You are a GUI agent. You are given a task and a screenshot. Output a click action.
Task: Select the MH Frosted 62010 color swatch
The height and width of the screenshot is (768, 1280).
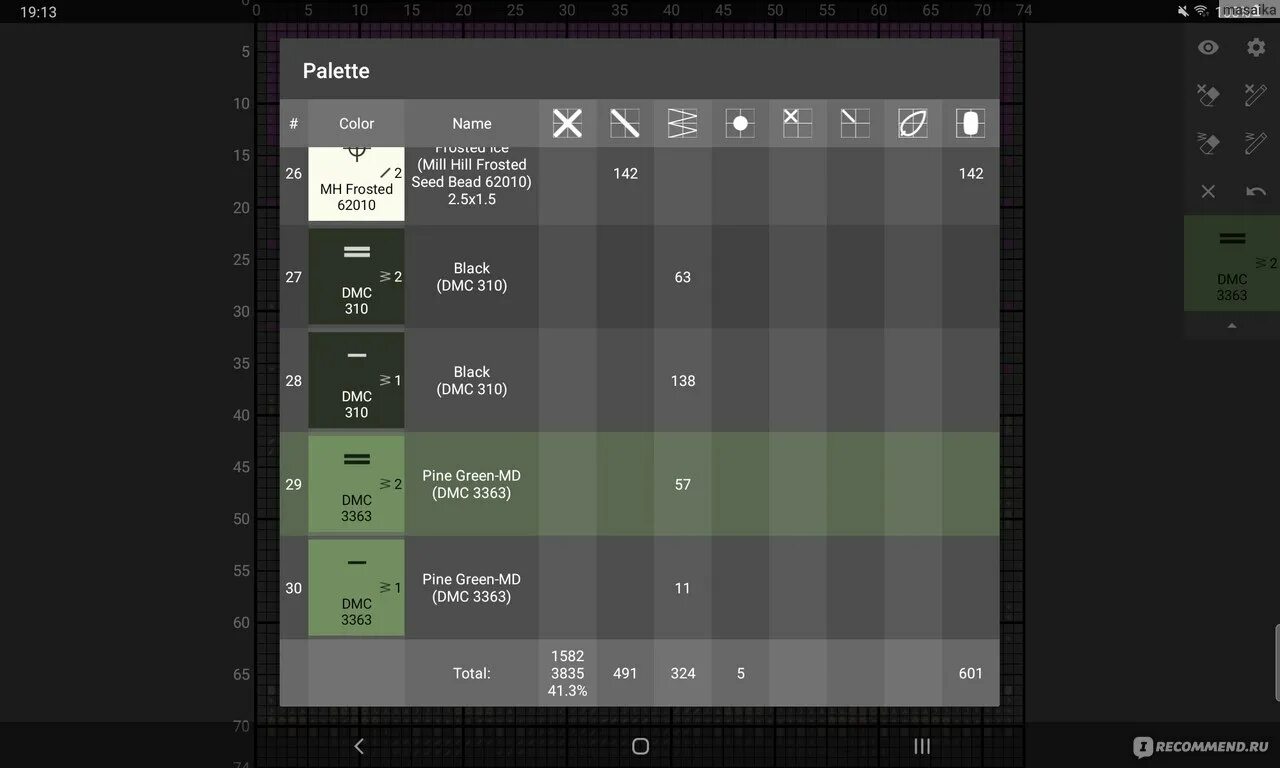pyautogui.click(x=356, y=184)
